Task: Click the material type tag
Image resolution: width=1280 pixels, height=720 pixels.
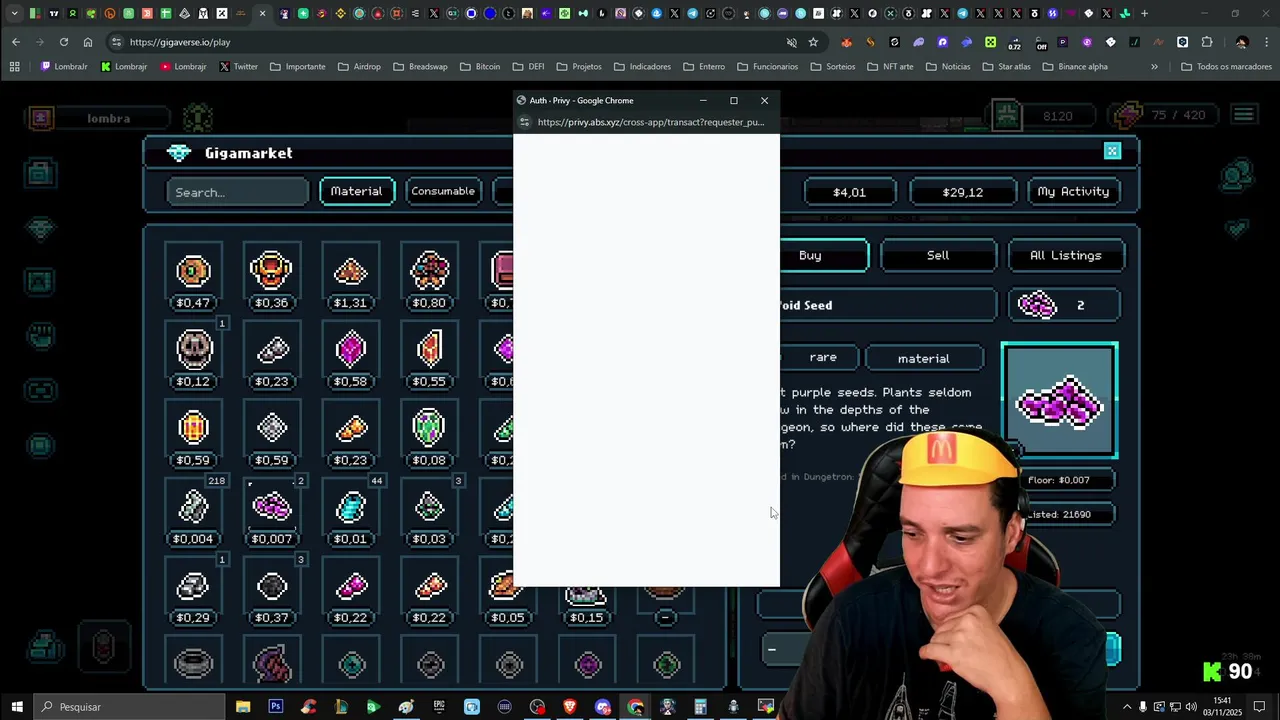Action: click(923, 358)
